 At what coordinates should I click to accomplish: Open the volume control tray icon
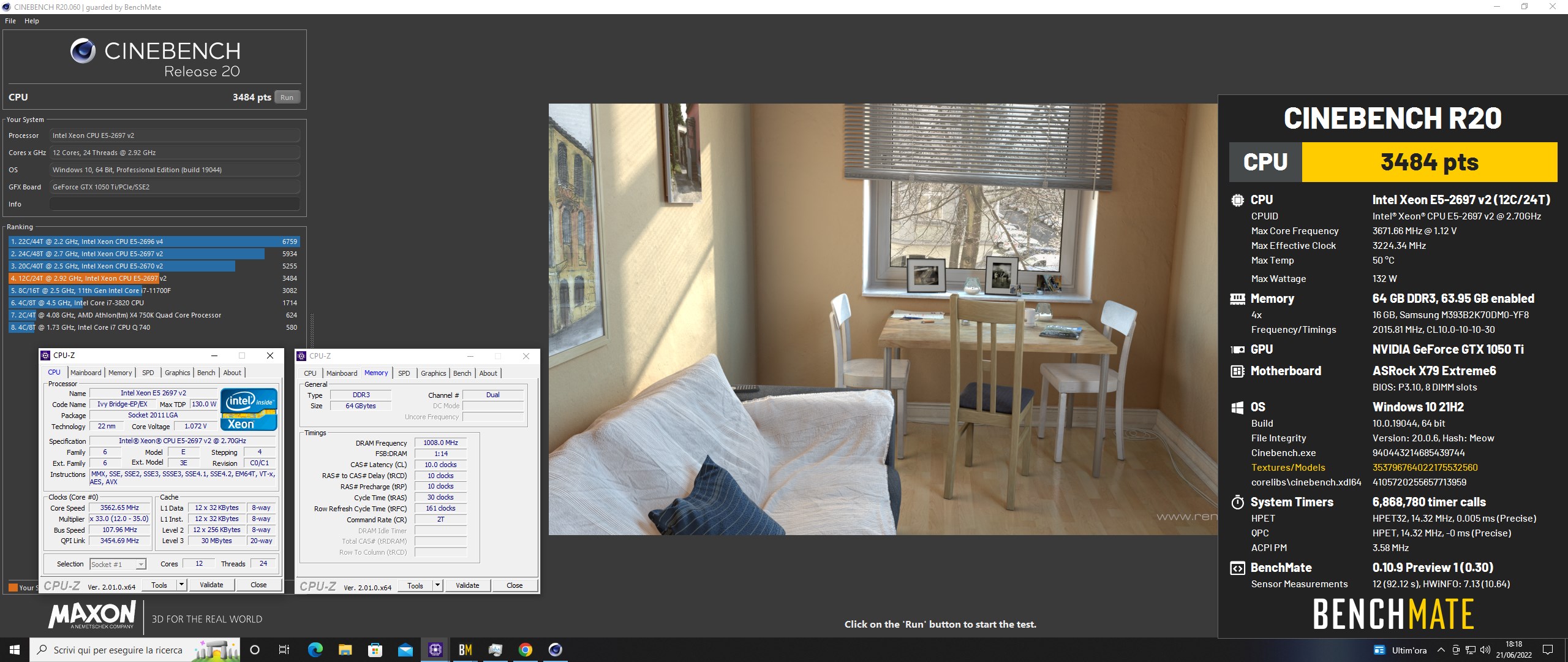pyautogui.click(x=1485, y=650)
